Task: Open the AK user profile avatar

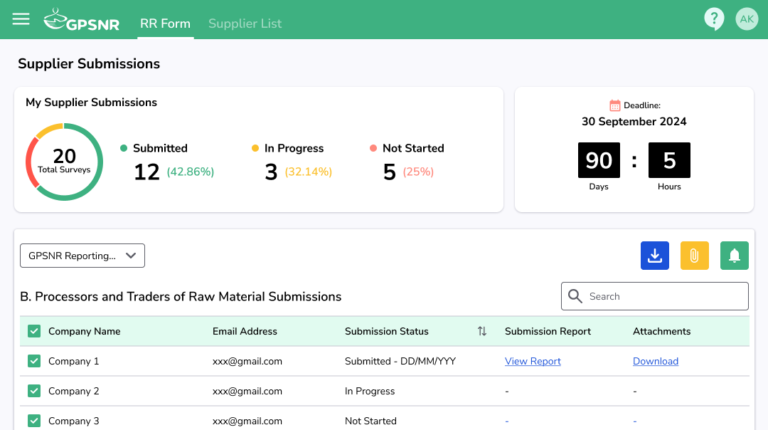Action: 746,19
